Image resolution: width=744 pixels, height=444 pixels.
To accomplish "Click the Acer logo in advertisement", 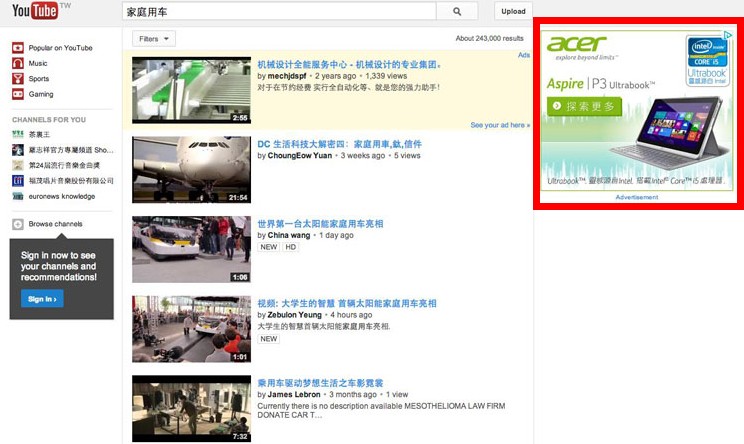I will pyautogui.click(x=577, y=44).
